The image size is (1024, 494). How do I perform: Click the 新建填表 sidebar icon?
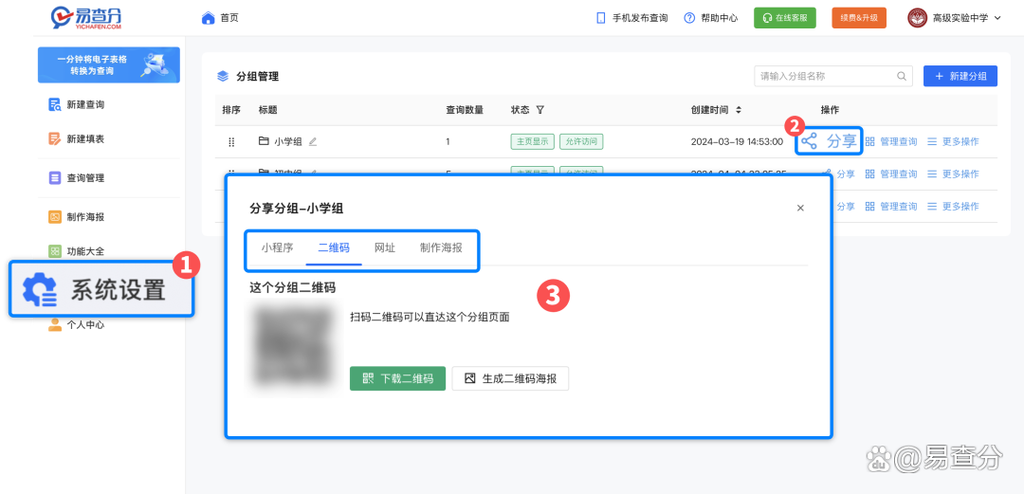coord(55,139)
